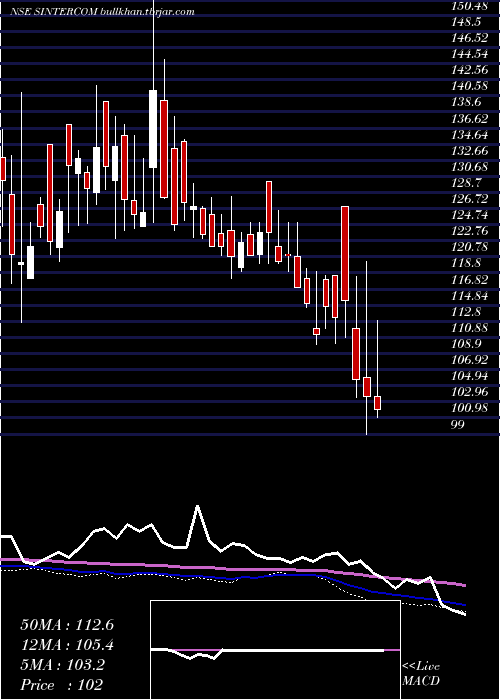Click the 99 price axis label
Viewport: 500px width, 700px height.
tap(458, 424)
